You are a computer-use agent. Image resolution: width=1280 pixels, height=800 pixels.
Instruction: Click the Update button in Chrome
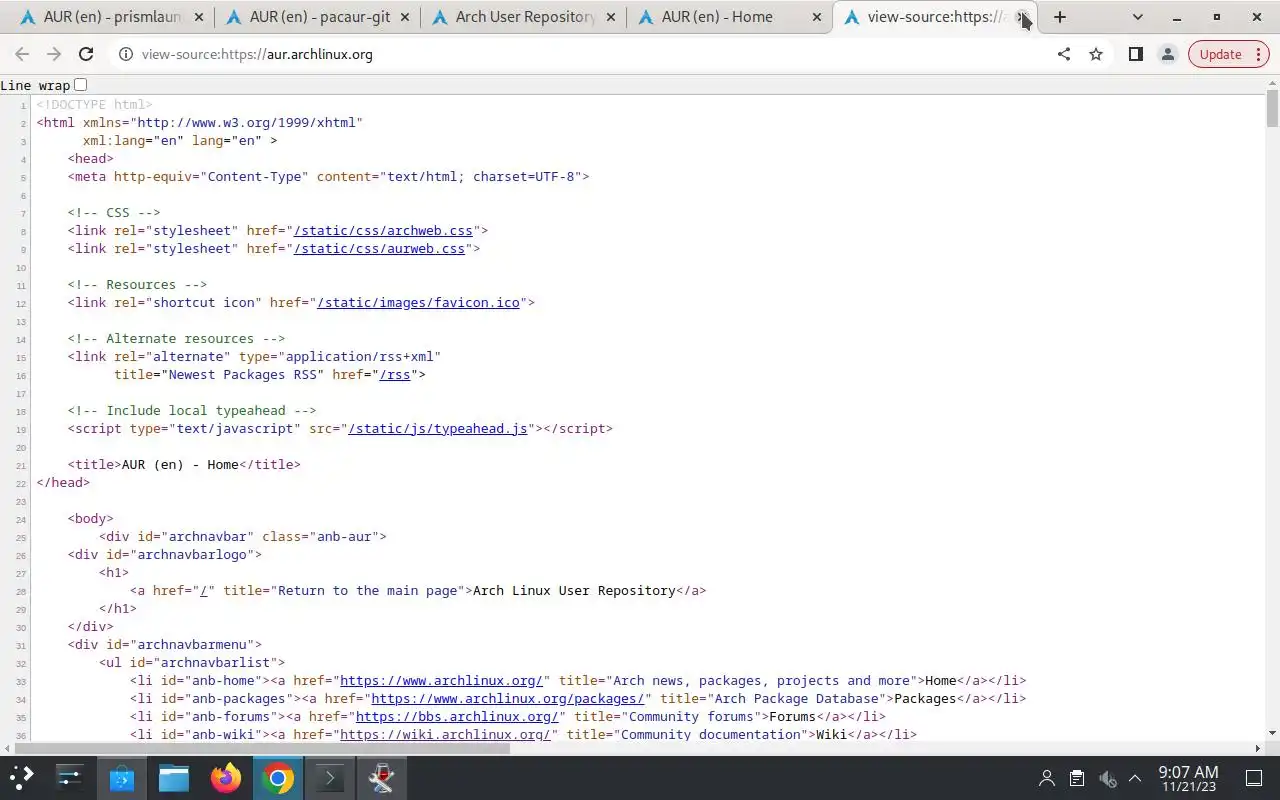[x=1228, y=54]
